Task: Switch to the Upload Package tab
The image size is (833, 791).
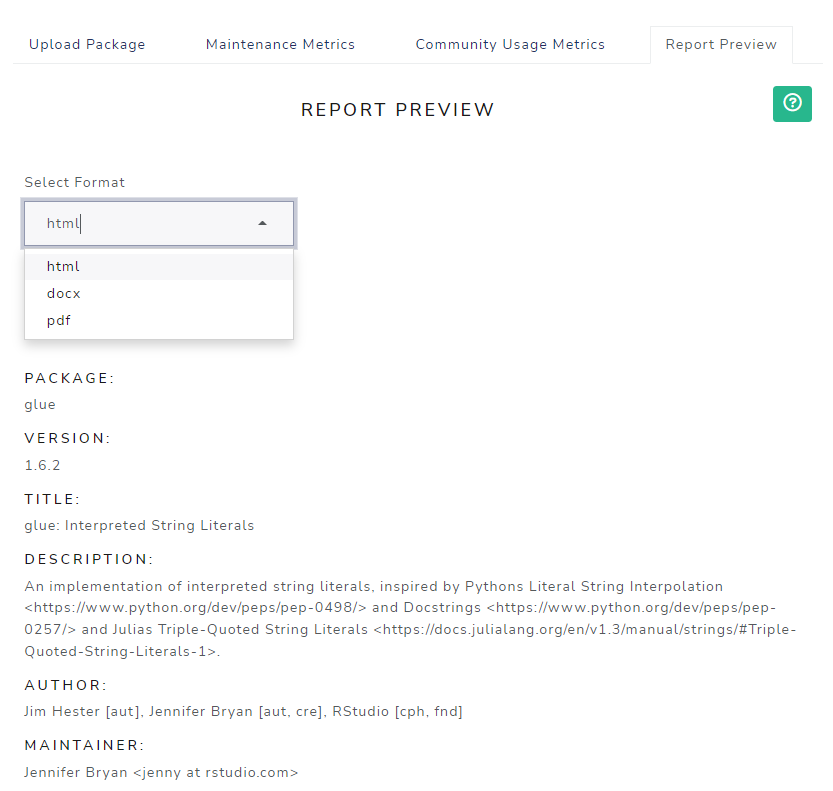Action: click(87, 45)
